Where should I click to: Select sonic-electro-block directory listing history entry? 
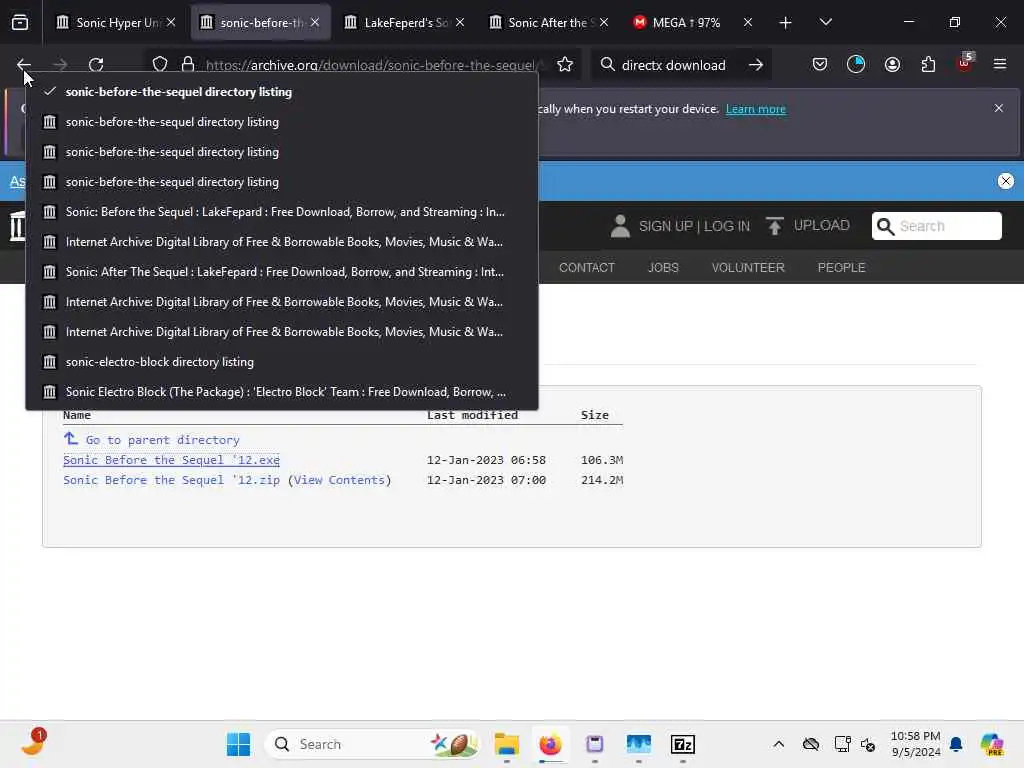[281, 362]
